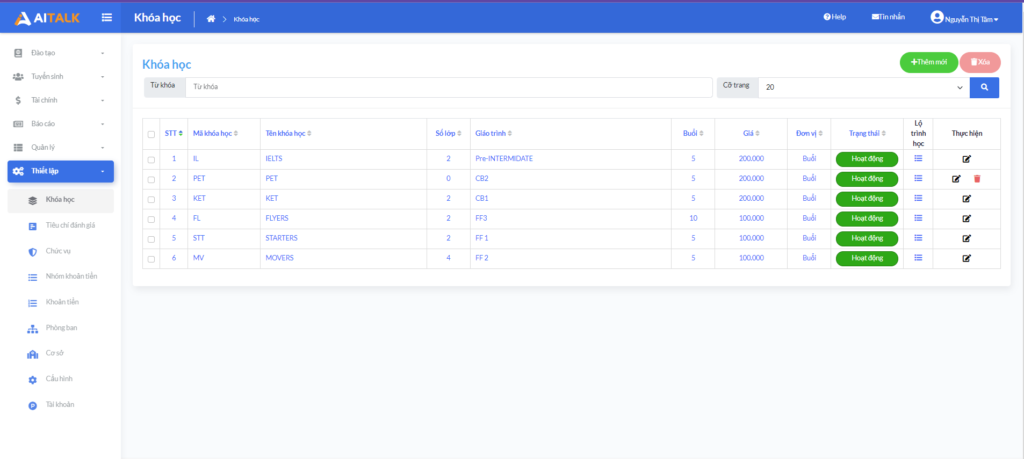The image size is (1024, 459).
Task: Check the select-all checkbox in table header
Action: (151, 134)
